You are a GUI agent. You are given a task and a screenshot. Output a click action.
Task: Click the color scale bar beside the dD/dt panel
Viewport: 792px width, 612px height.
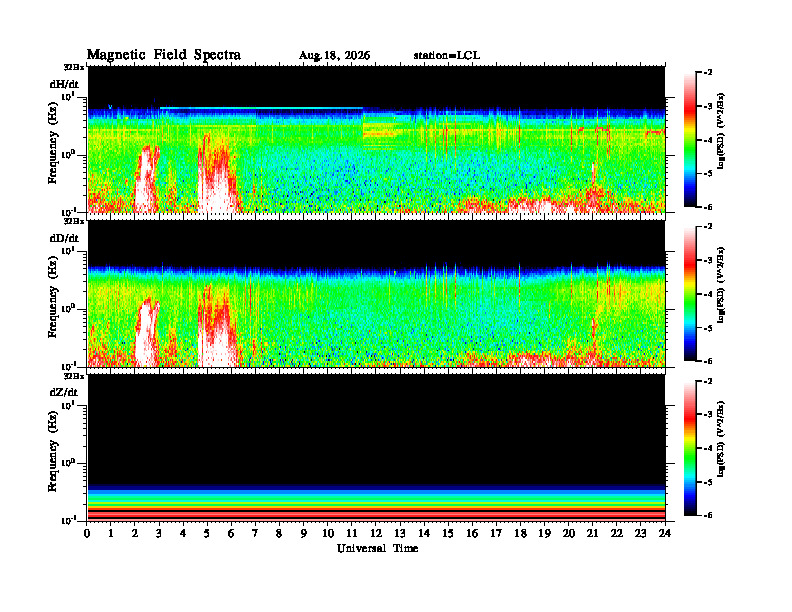(689, 294)
